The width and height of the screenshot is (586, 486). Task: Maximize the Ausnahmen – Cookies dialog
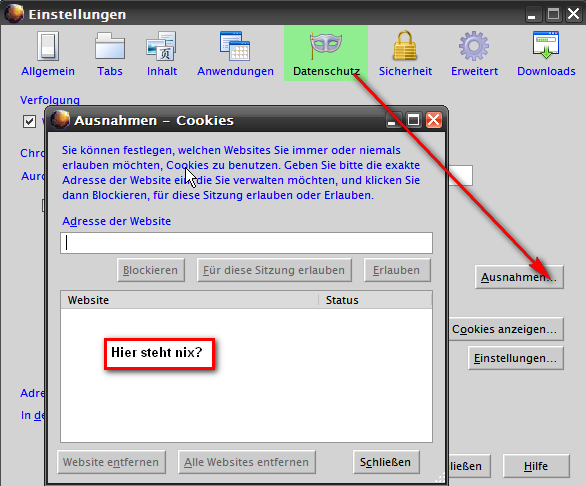click(x=413, y=120)
